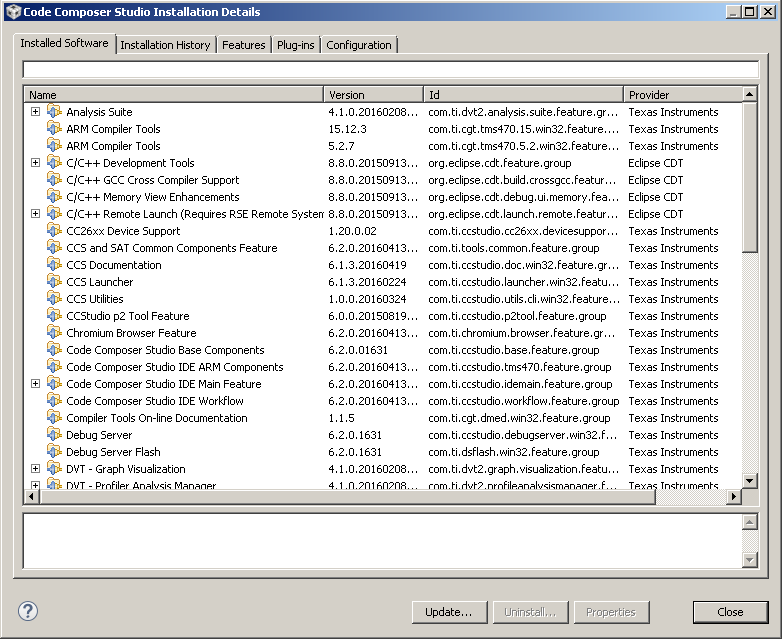Switch to the Installation History tab
The height and width of the screenshot is (639, 782).
[x=165, y=45]
